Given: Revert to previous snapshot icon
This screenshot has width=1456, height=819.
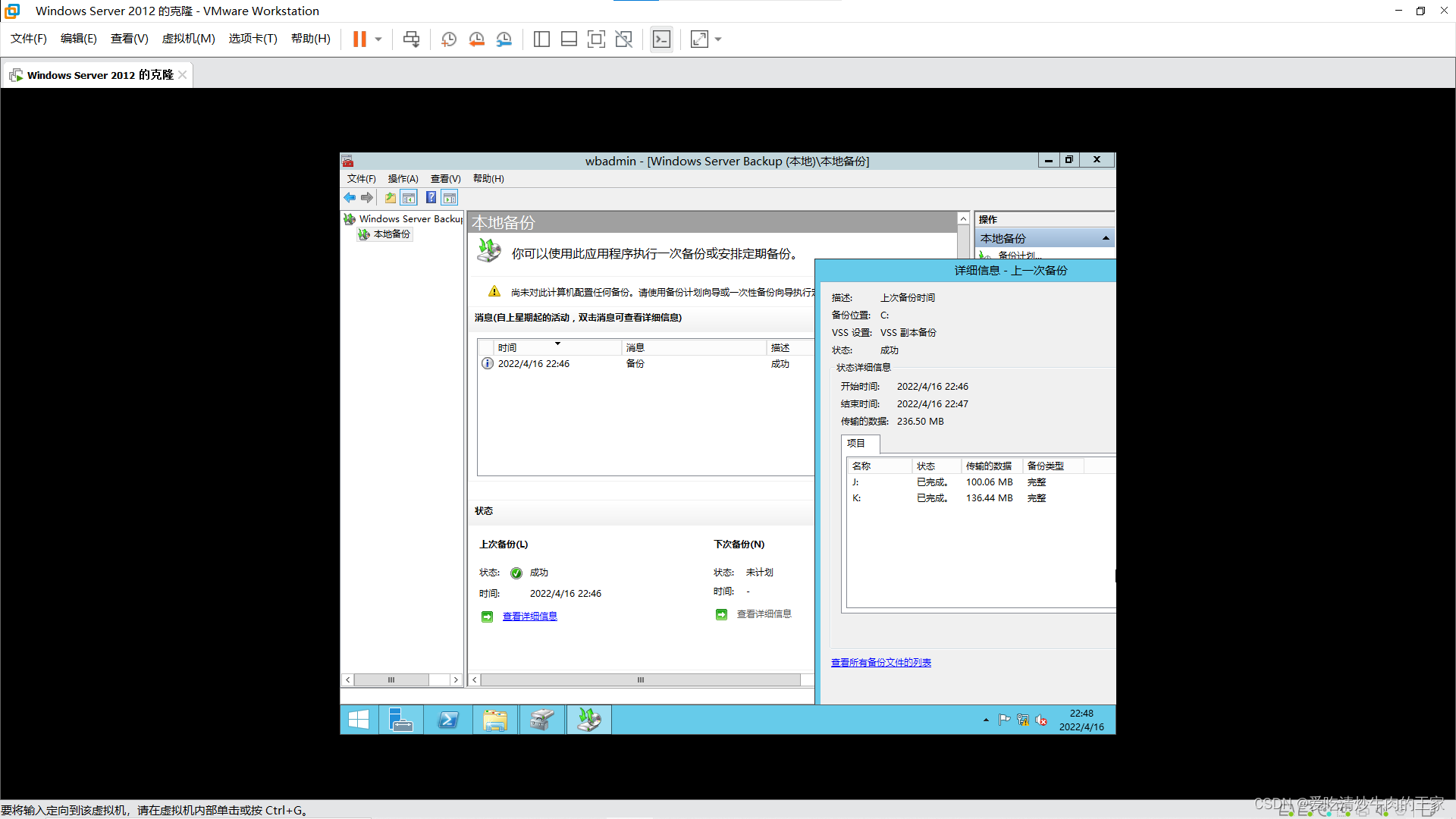Looking at the screenshot, I should (476, 39).
